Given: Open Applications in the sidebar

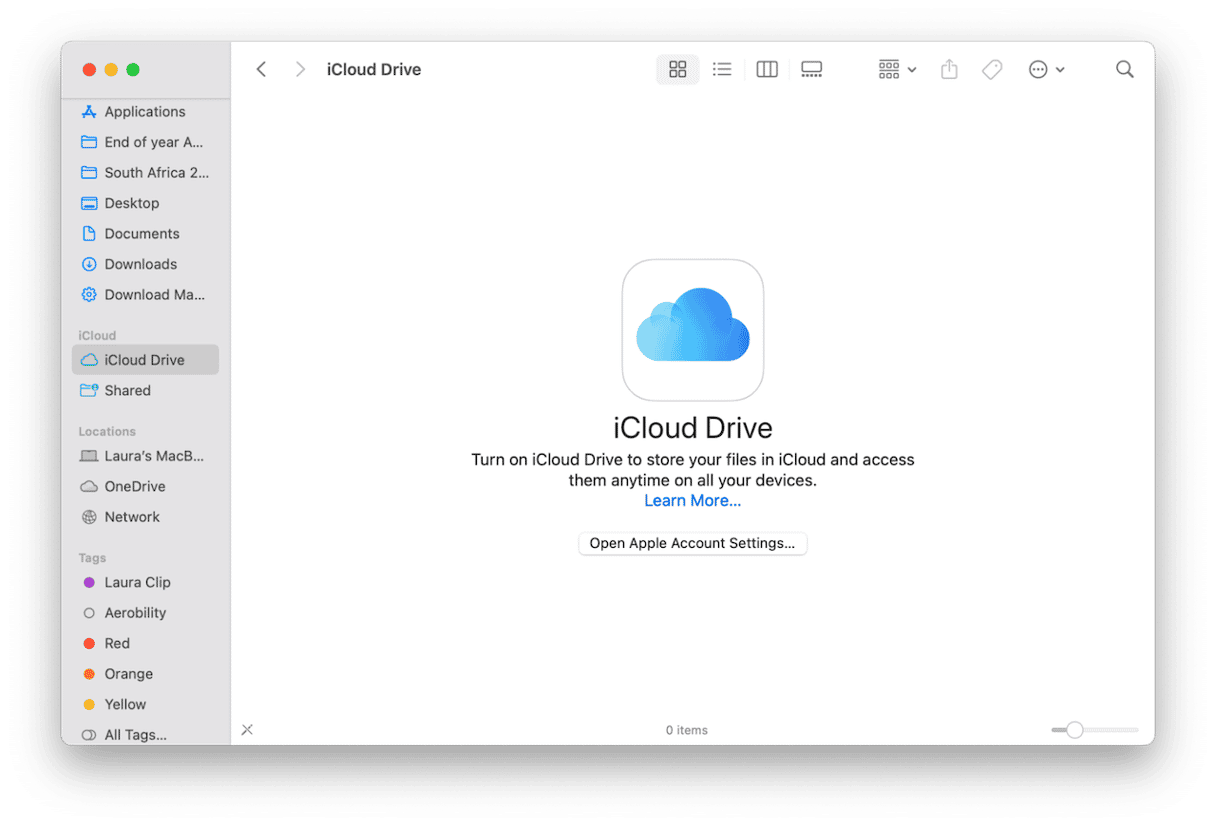Looking at the screenshot, I should point(144,112).
